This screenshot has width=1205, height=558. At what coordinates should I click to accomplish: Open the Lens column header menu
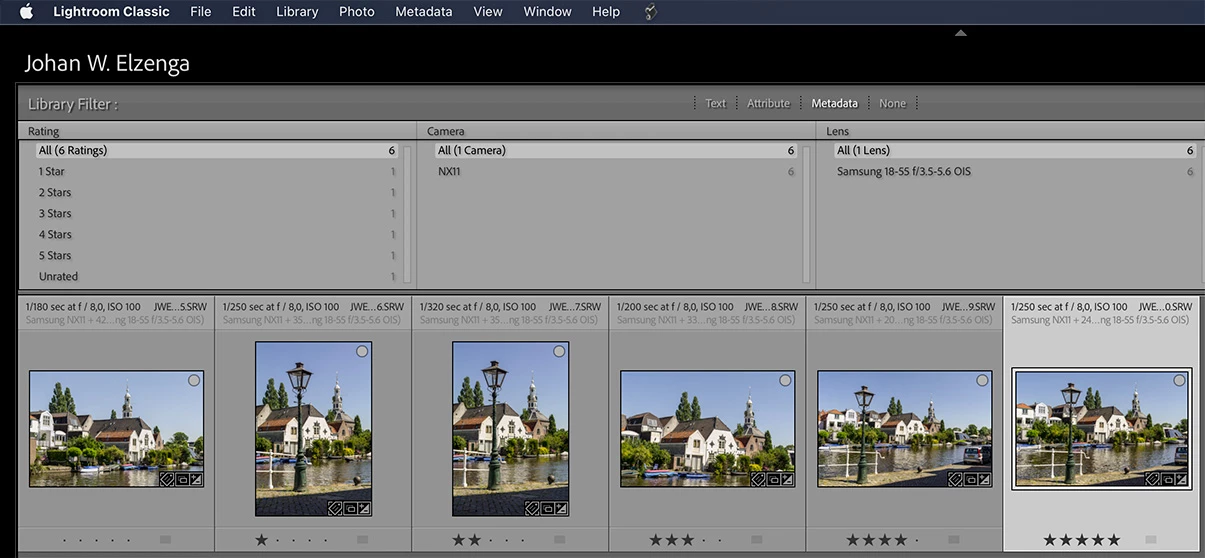838,131
